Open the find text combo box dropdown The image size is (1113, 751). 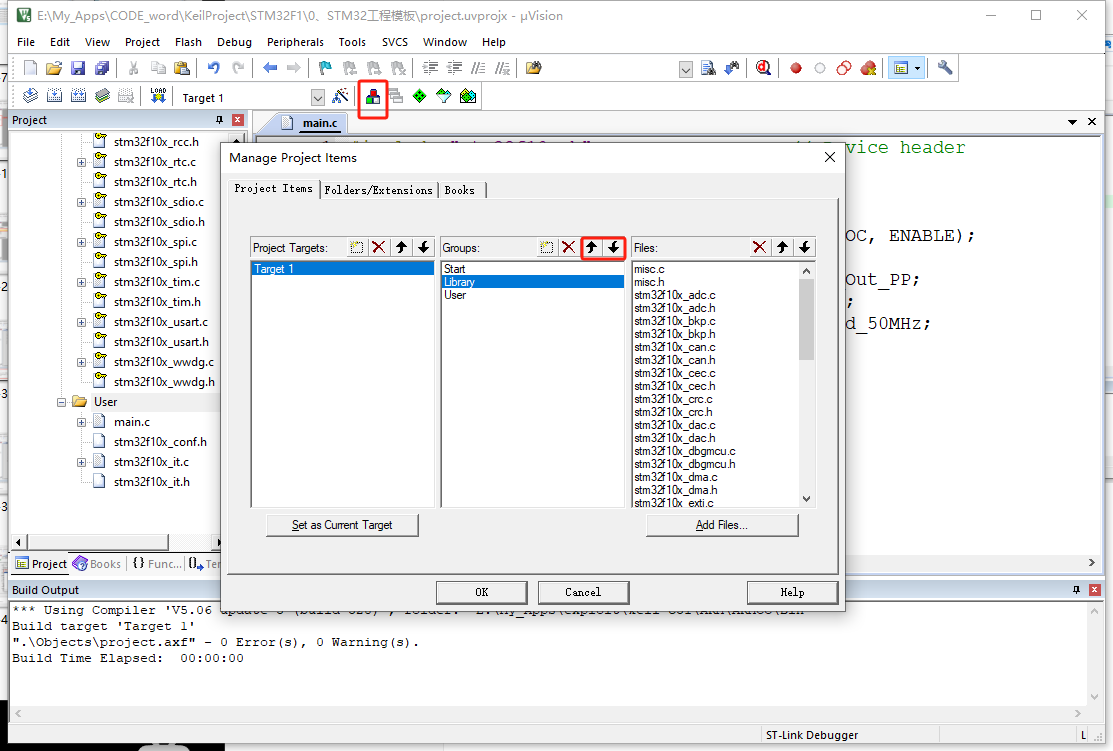[685, 70]
